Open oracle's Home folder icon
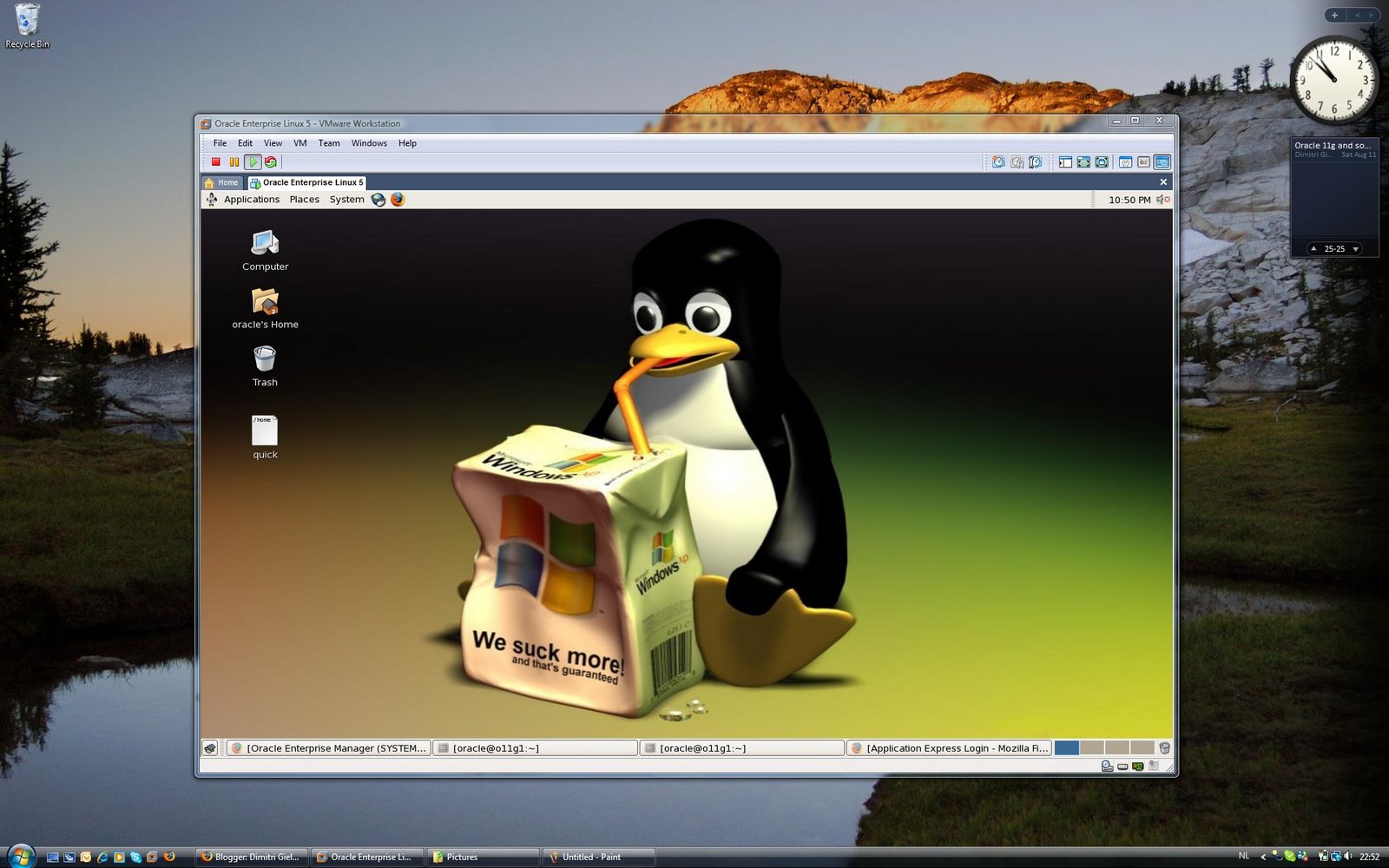This screenshot has width=1389, height=868. point(265,309)
